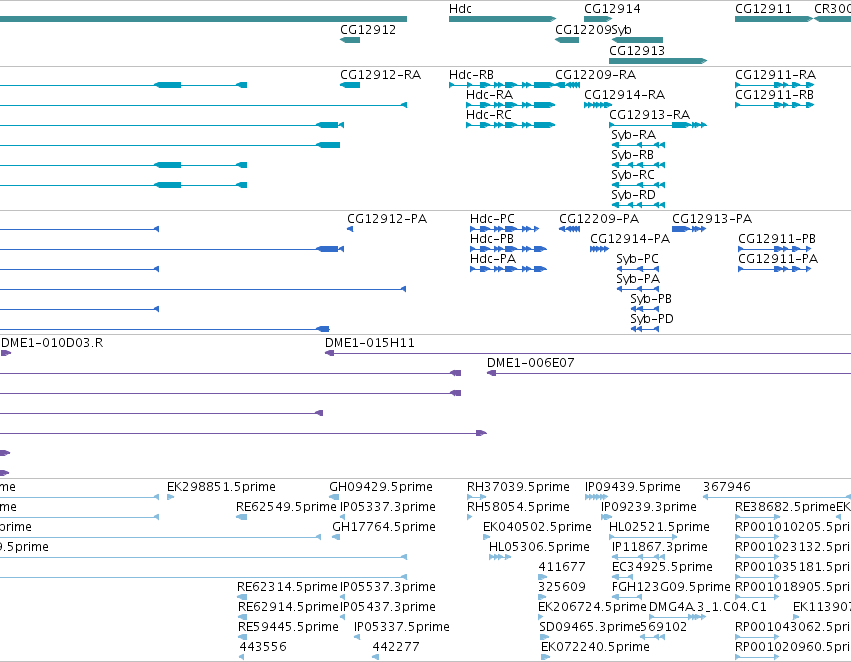
Task: Select the RH37039.5prime EST label
Action: click(518, 487)
